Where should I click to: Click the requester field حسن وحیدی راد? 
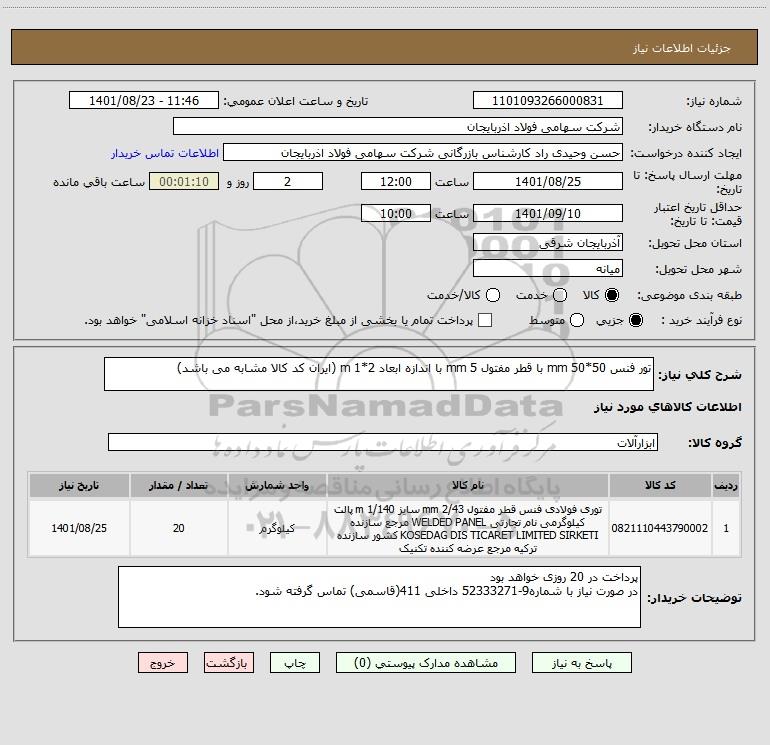pos(423,153)
